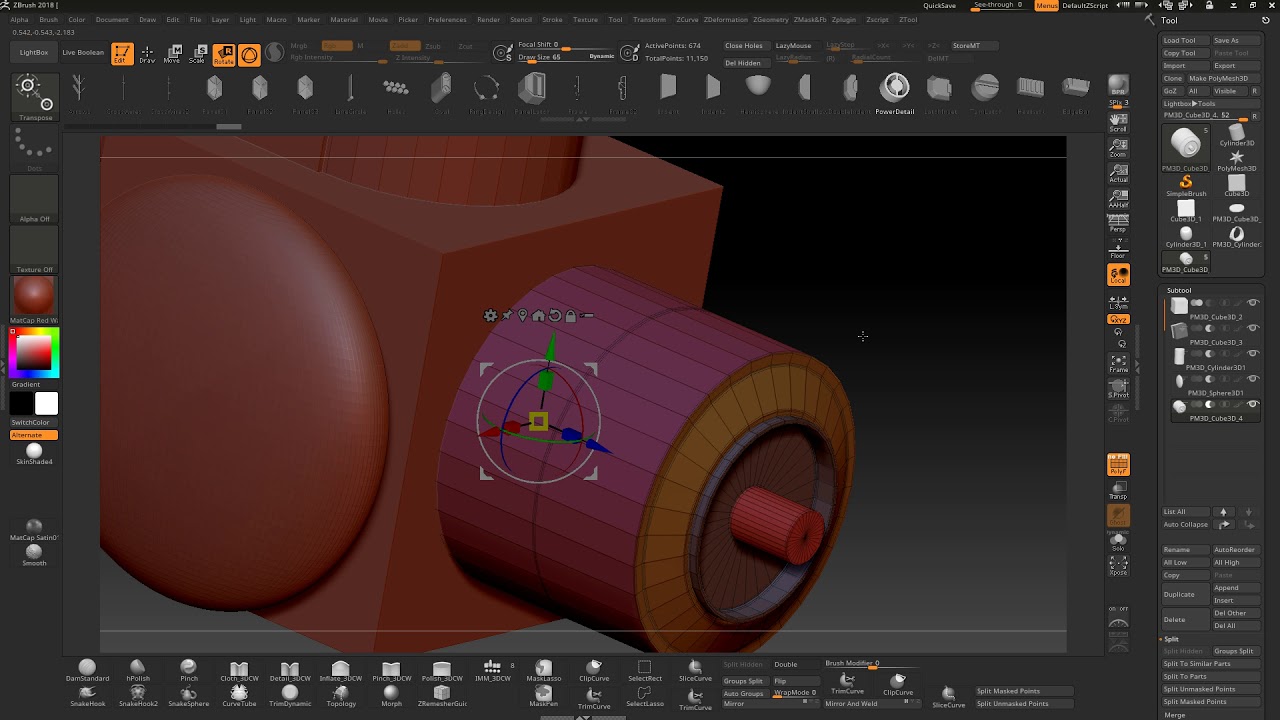This screenshot has height=720, width=1280.
Task: Click the Close Holes button
Action: click(x=744, y=46)
